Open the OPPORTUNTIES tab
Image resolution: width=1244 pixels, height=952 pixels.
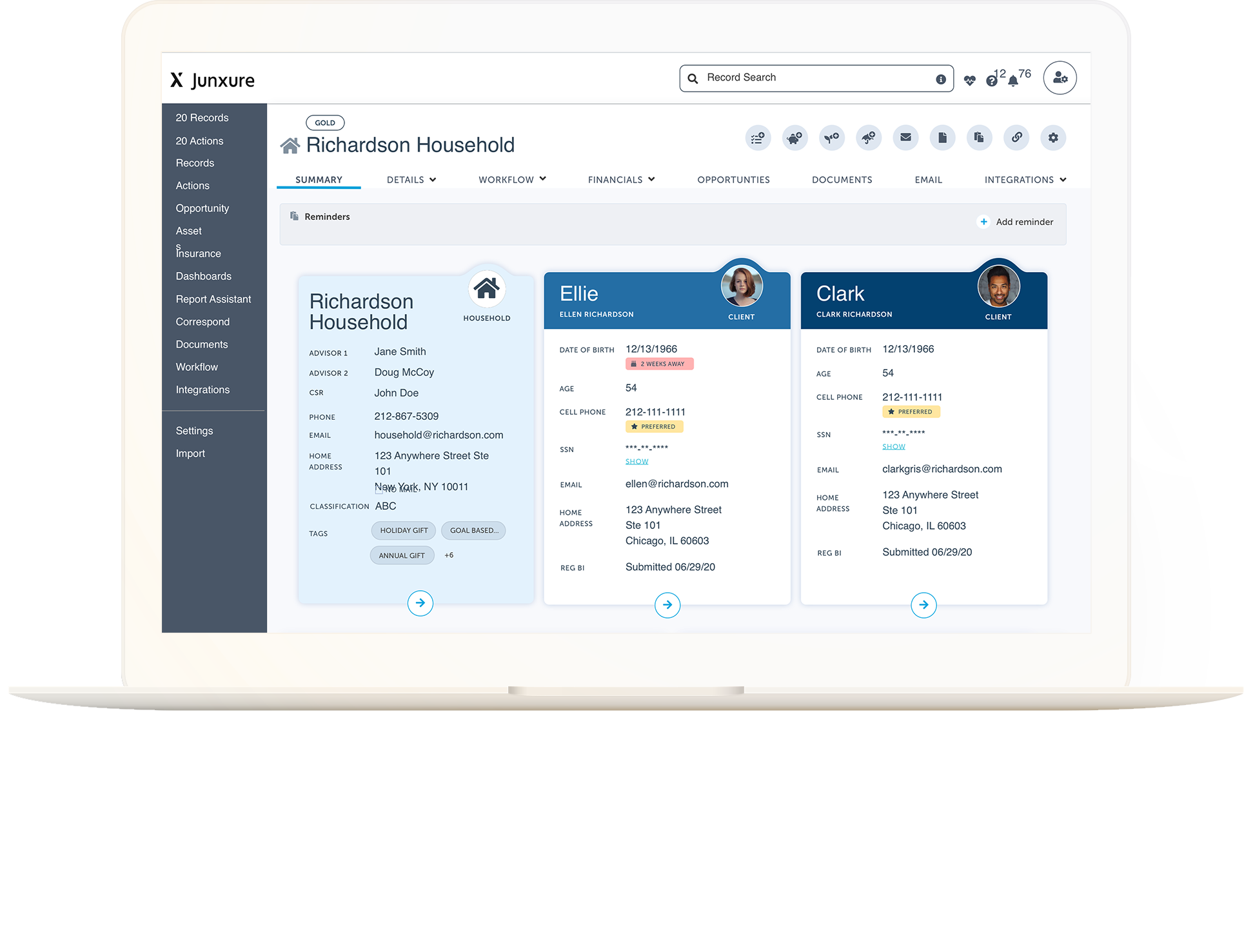733,179
